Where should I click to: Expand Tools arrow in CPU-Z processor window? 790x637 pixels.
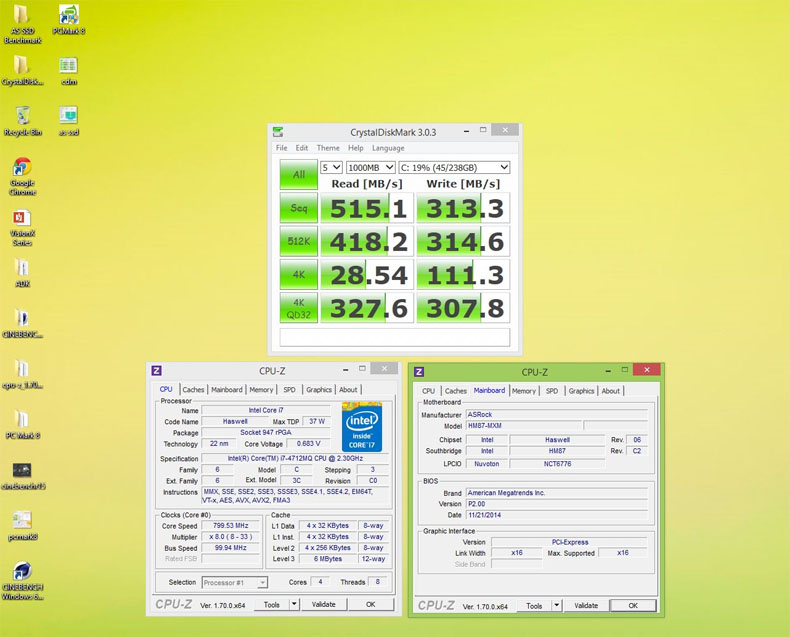point(294,604)
